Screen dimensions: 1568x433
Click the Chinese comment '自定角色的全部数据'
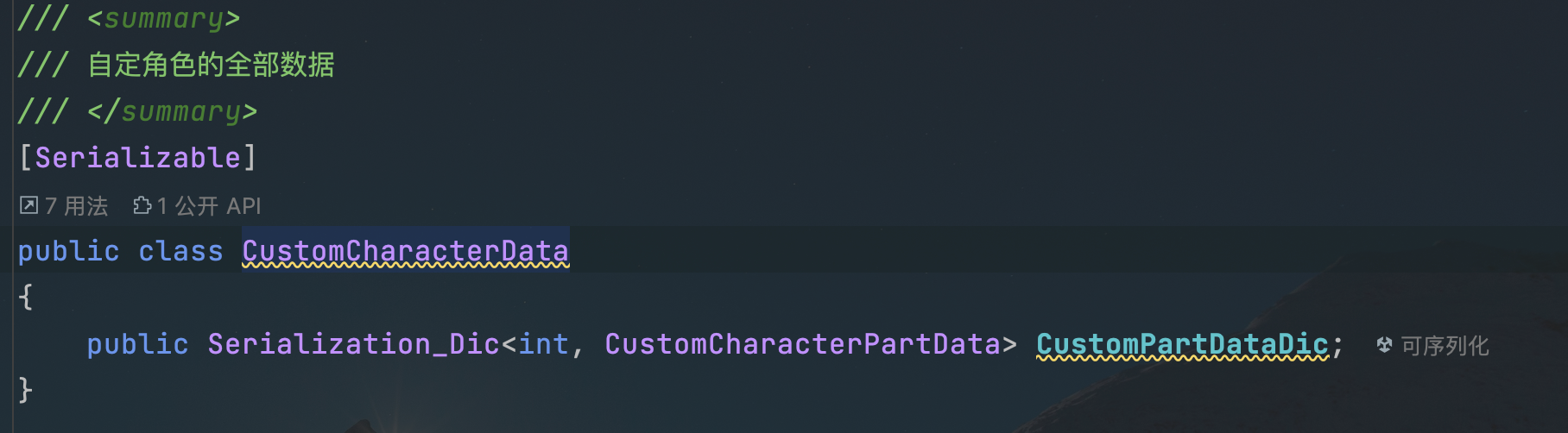click(212, 64)
